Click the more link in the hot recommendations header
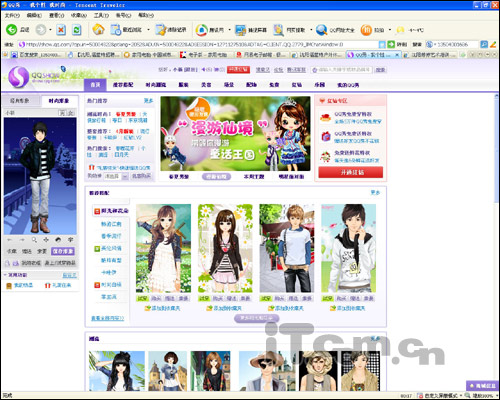The image size is (500, 400). pyautogui.click(x=148, y=101)
